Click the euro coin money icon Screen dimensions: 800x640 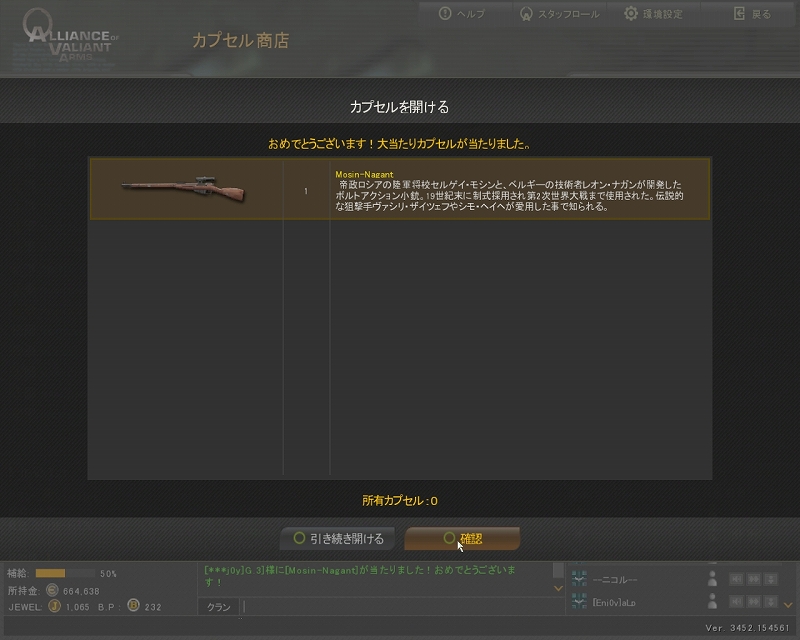click(x=52, y=590)
